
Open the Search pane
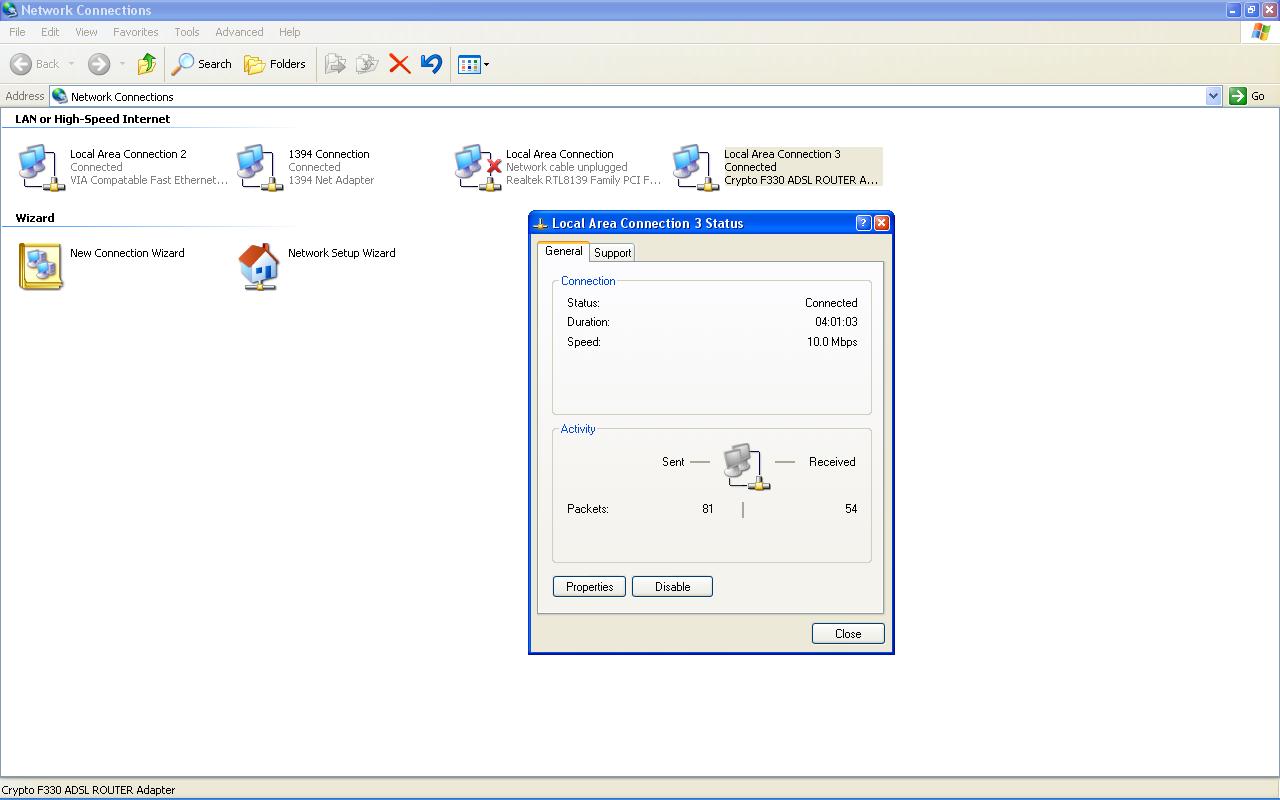pos(201,64)
